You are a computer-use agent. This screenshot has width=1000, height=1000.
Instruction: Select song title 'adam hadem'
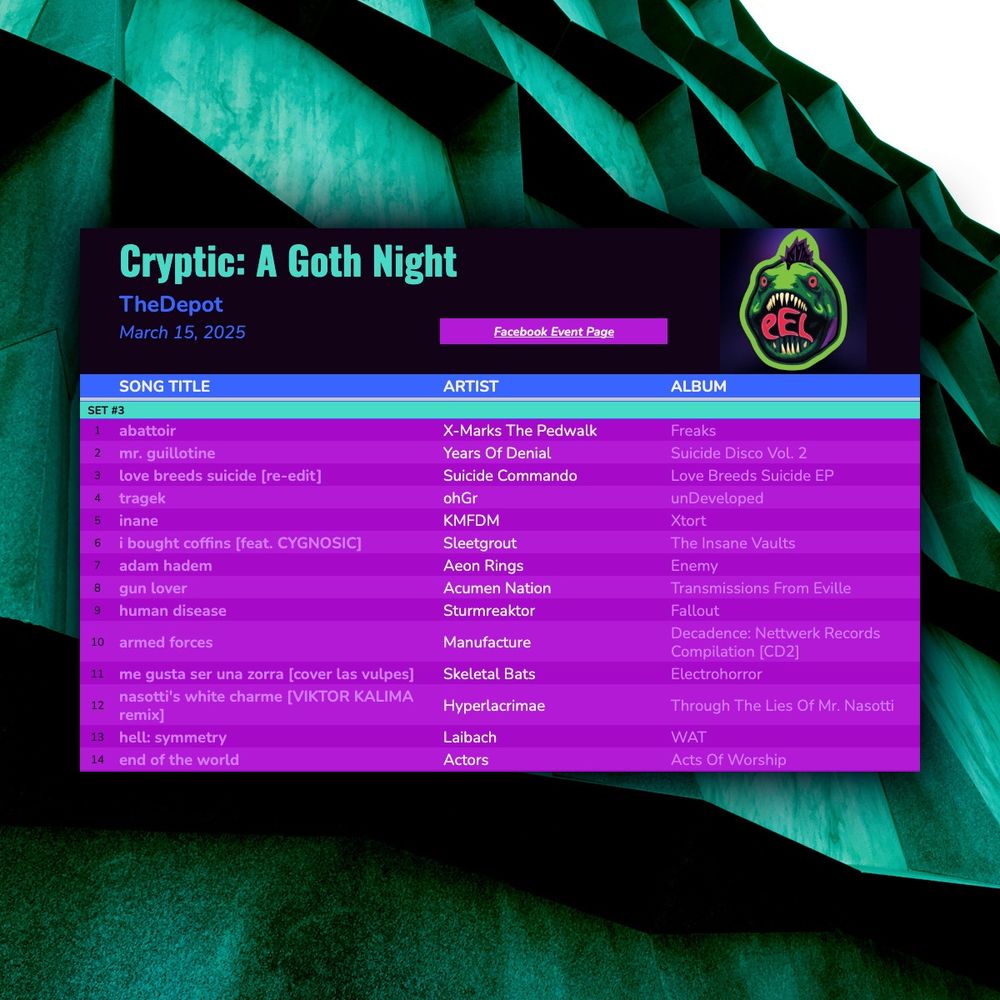[165, 566]
